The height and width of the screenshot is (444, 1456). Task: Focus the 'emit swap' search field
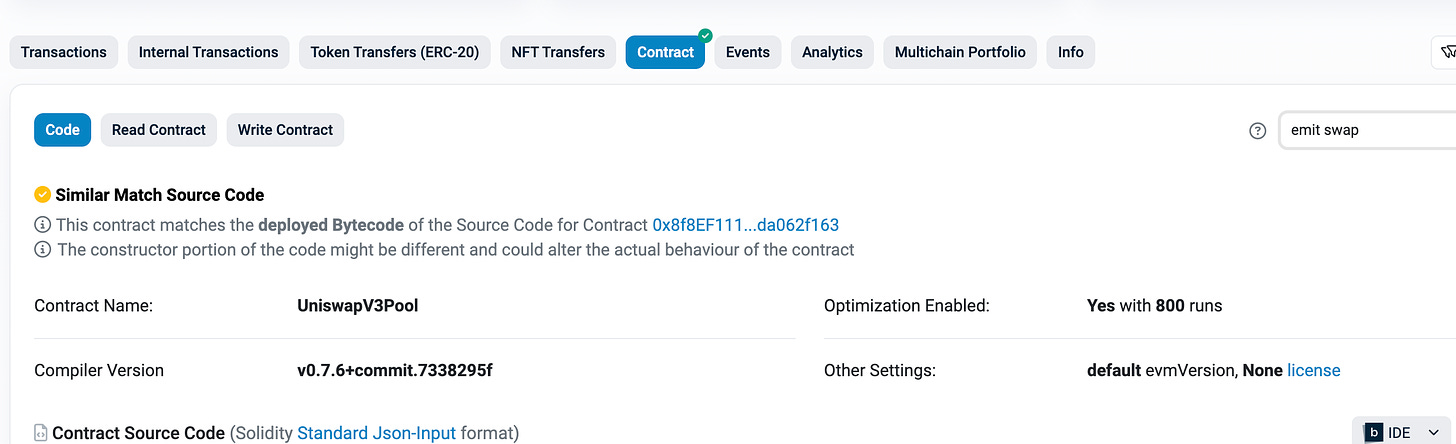pos(1367,130)
